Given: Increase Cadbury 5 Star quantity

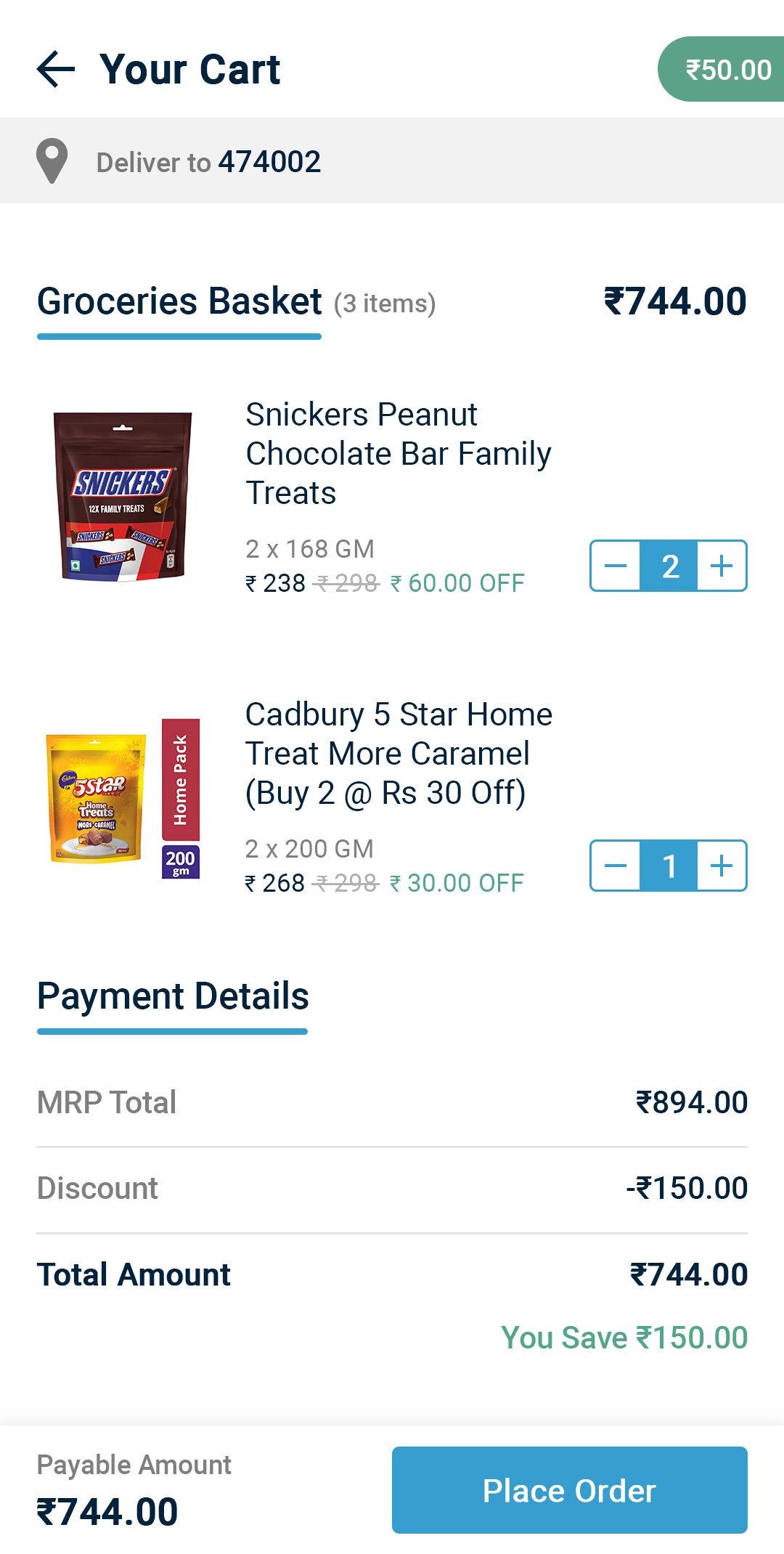Looking at the screenshot, I should pyautogui.click(x=722, y=866).
